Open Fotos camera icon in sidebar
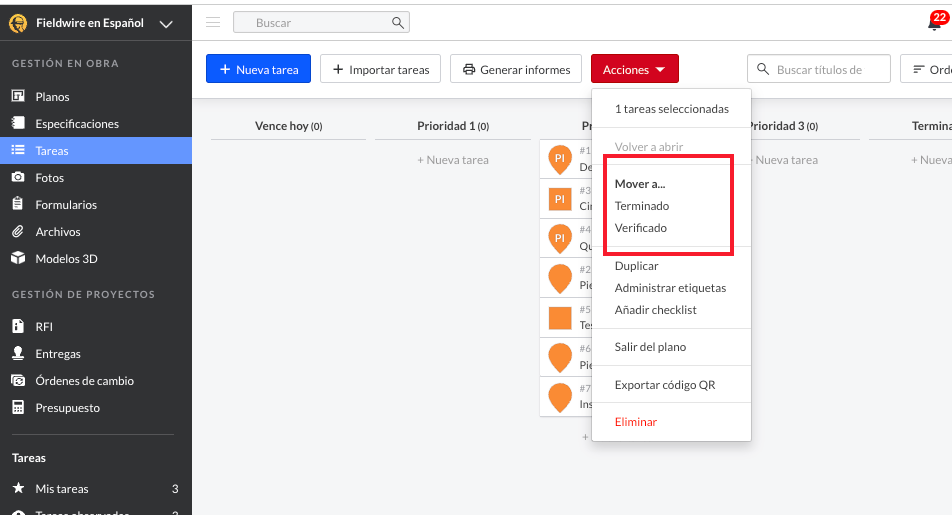The width and height of the screenshot is (952, 515). (x=18, y=177)
